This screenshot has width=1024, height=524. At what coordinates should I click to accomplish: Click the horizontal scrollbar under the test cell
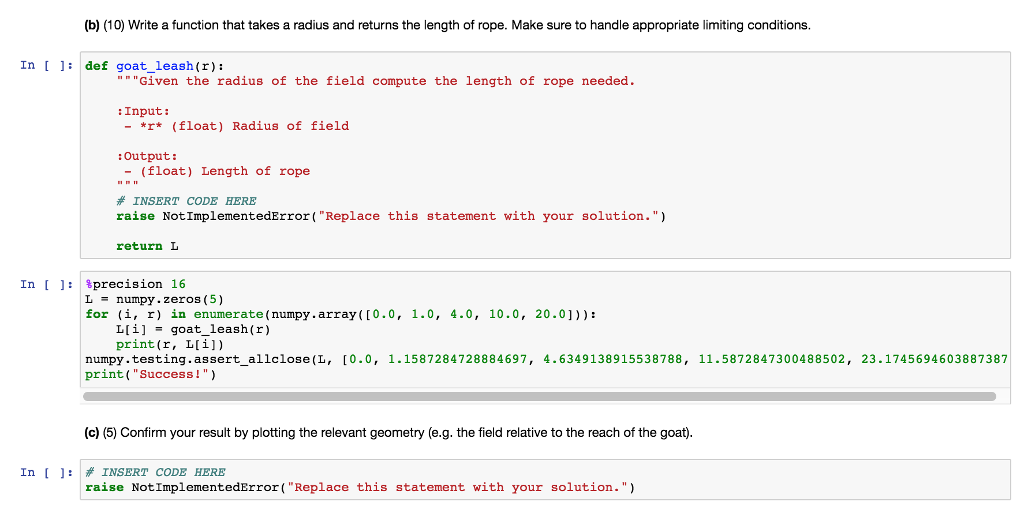(540, 397)
